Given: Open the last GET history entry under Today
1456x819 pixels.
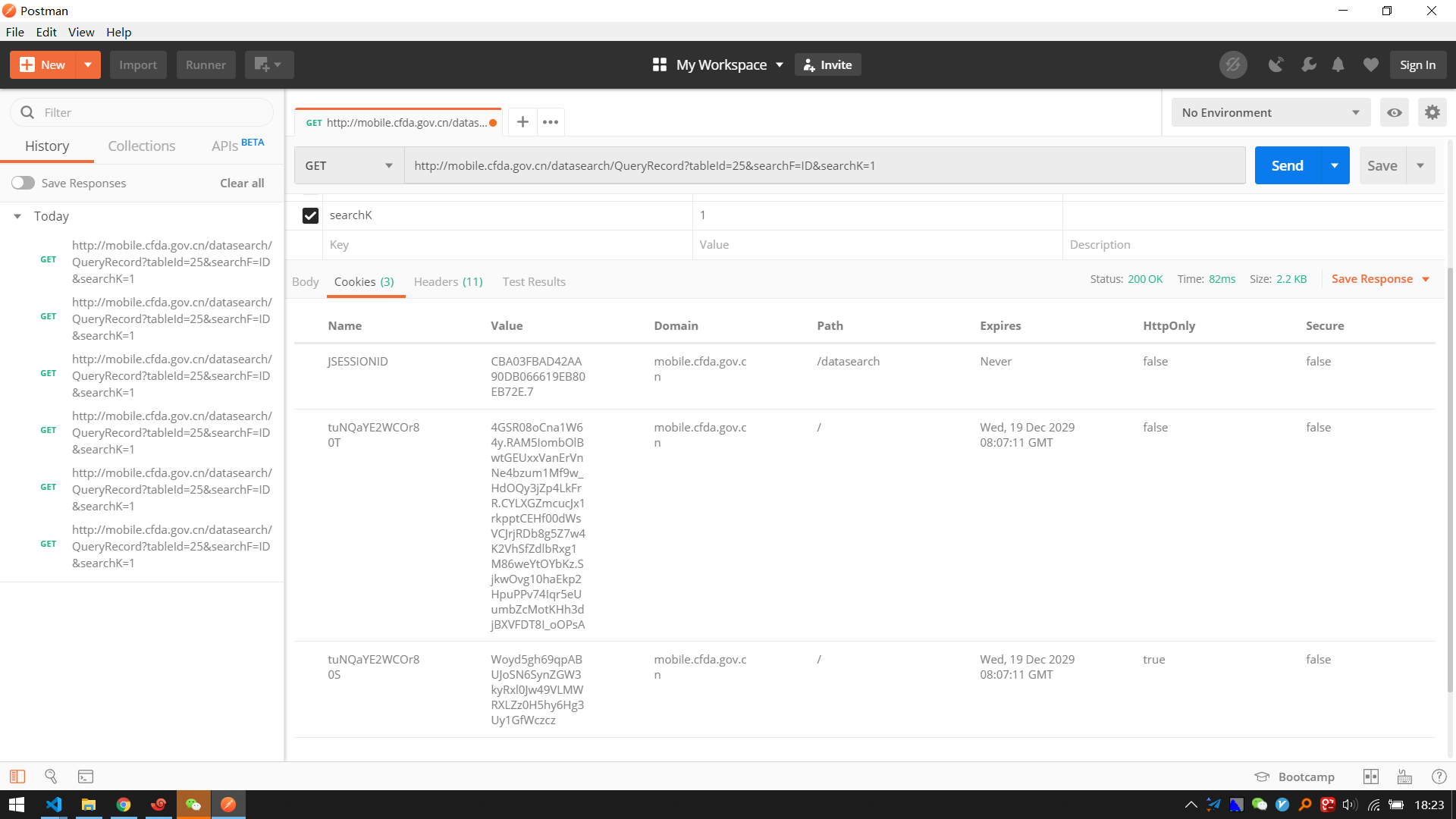Looking at the screenshot, I should pyautogui.click(x=142, y=547).
